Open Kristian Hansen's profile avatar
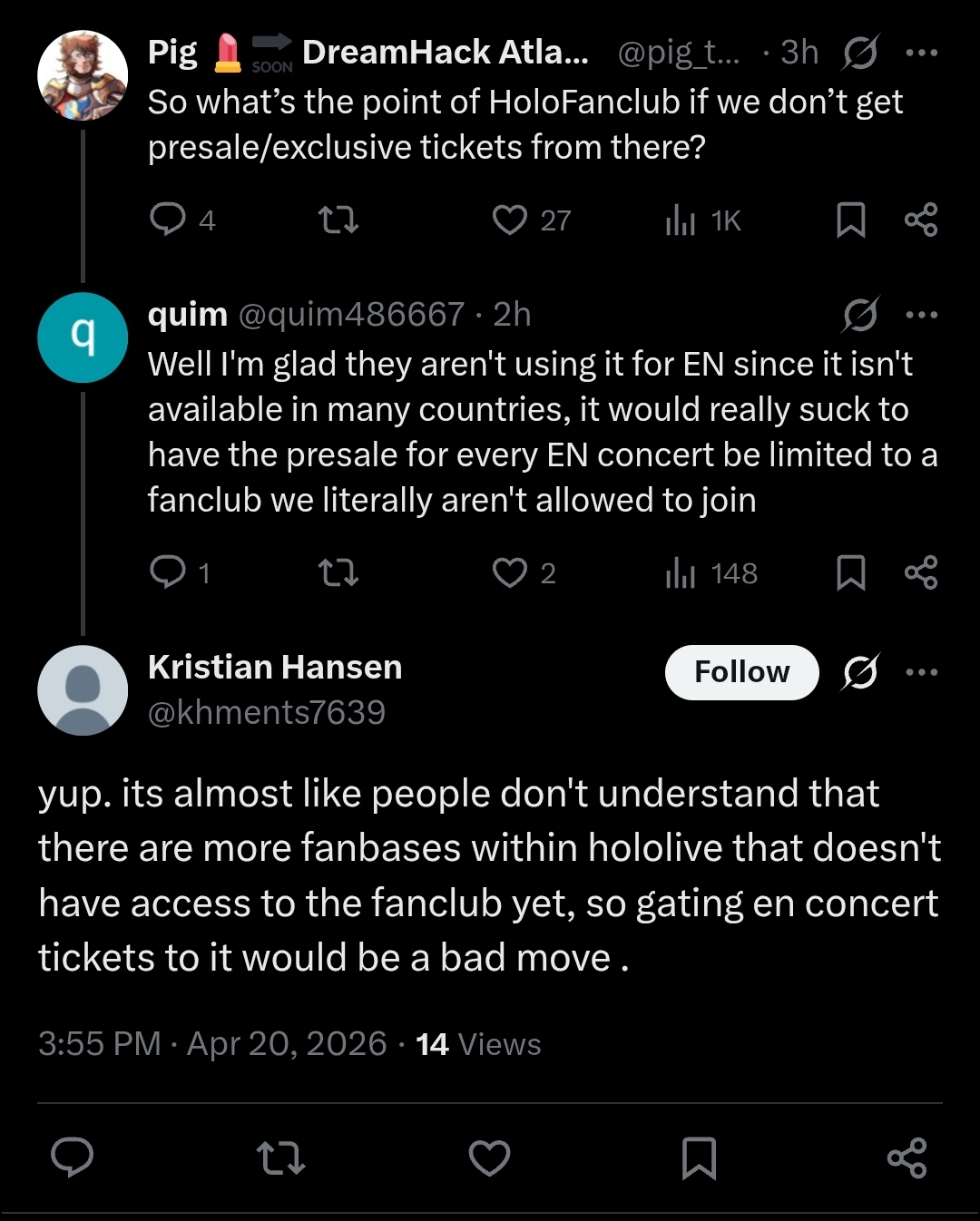The height and width of the screenshot is (1221, 980). [x=83, y=690]
